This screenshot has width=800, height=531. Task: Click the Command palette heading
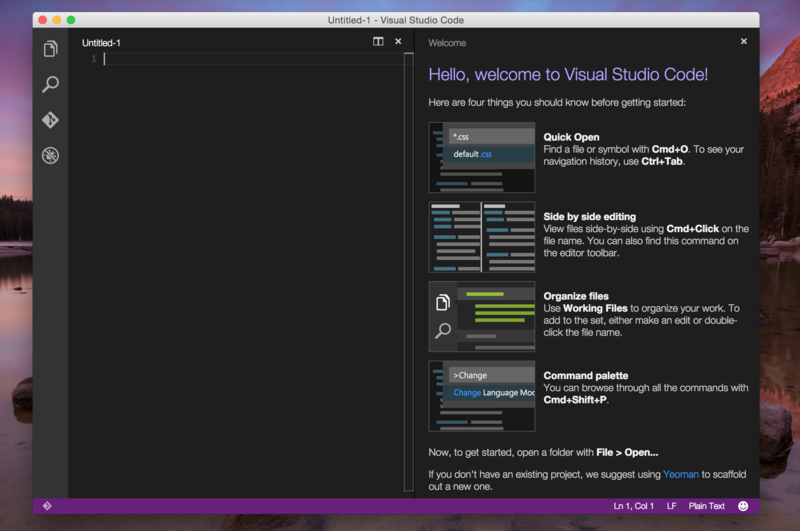tap(586, 376)
